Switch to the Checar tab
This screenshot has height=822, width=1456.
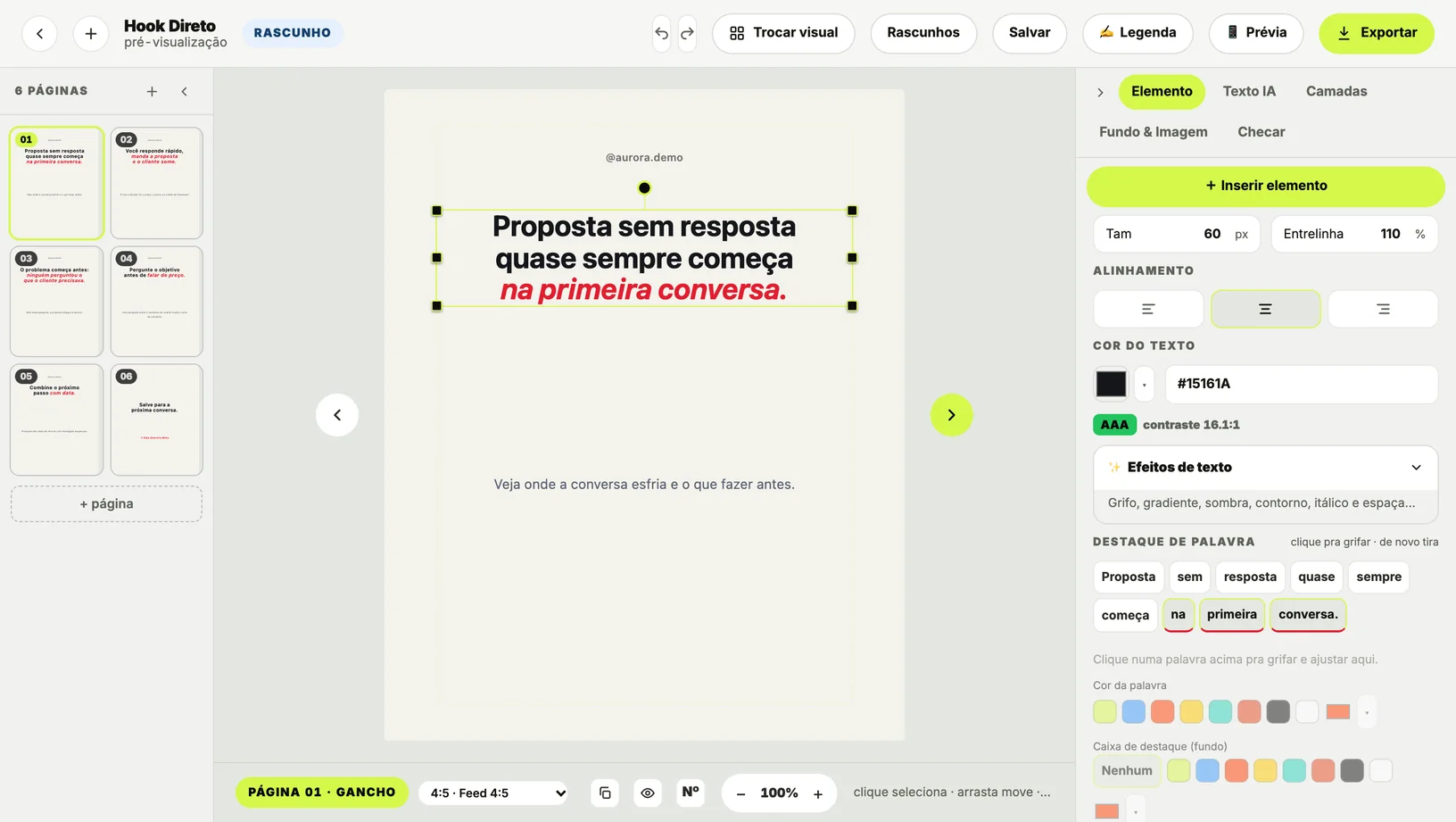[x=1261, y=131]
